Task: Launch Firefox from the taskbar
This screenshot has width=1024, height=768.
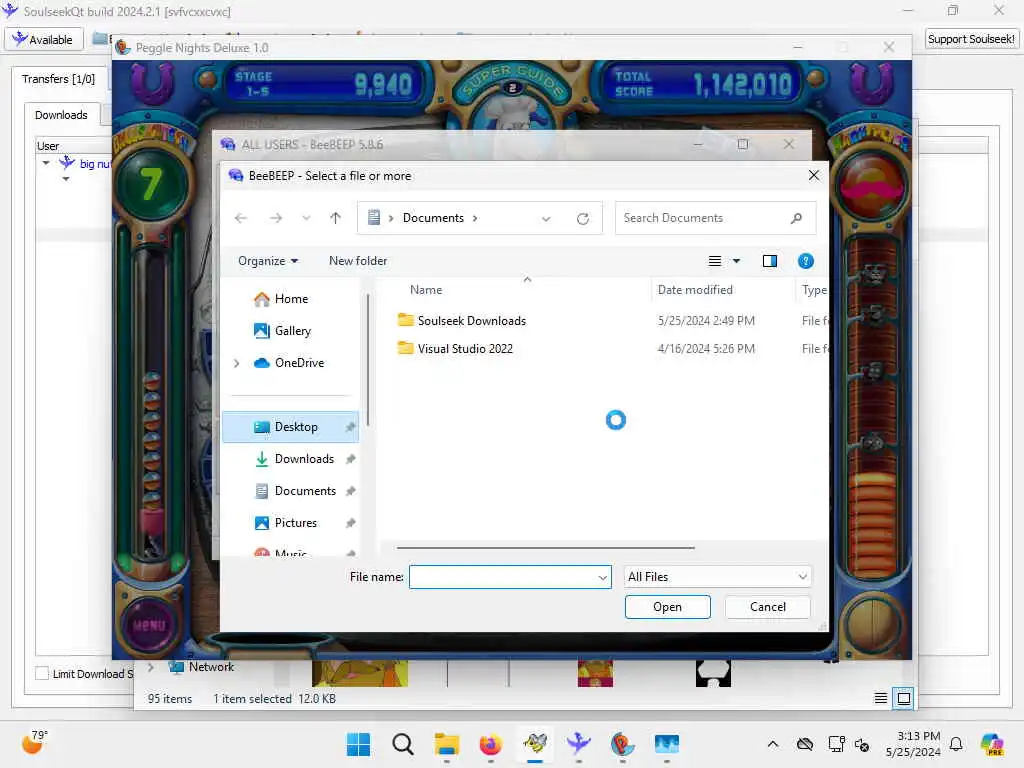Action: pos(490,744)
